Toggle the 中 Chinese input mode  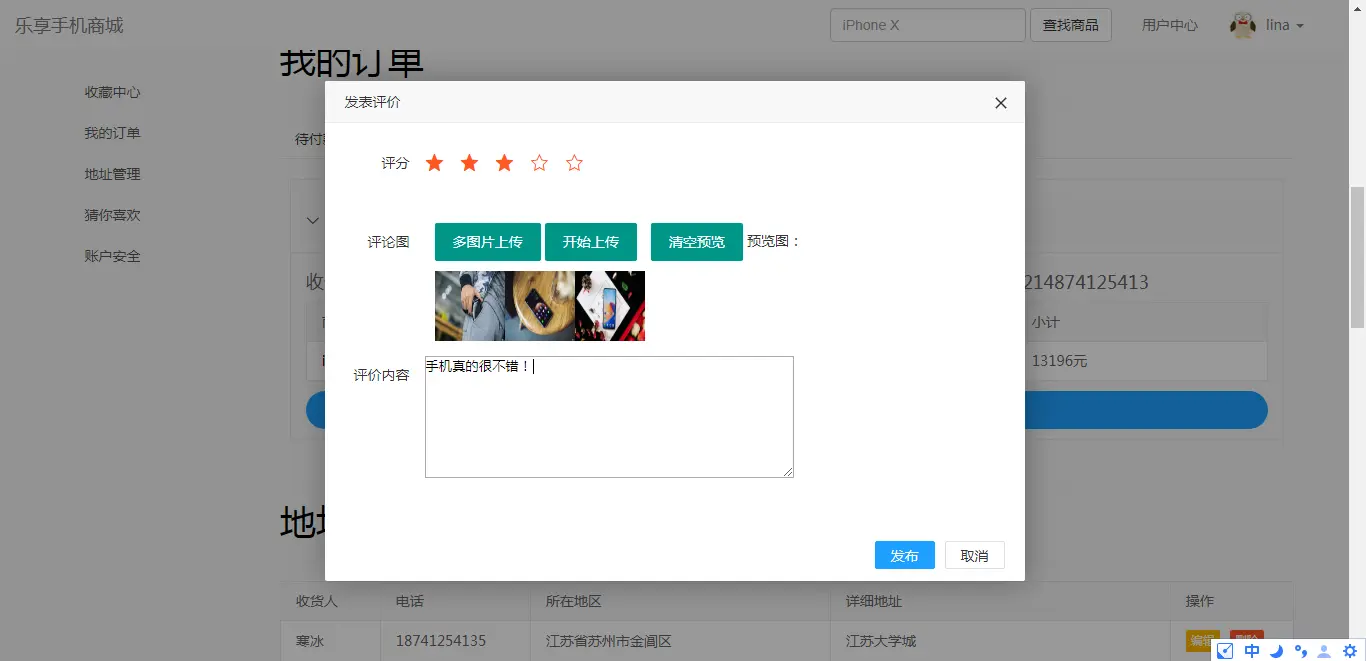pyautogui.click(x=1252, y=651)
